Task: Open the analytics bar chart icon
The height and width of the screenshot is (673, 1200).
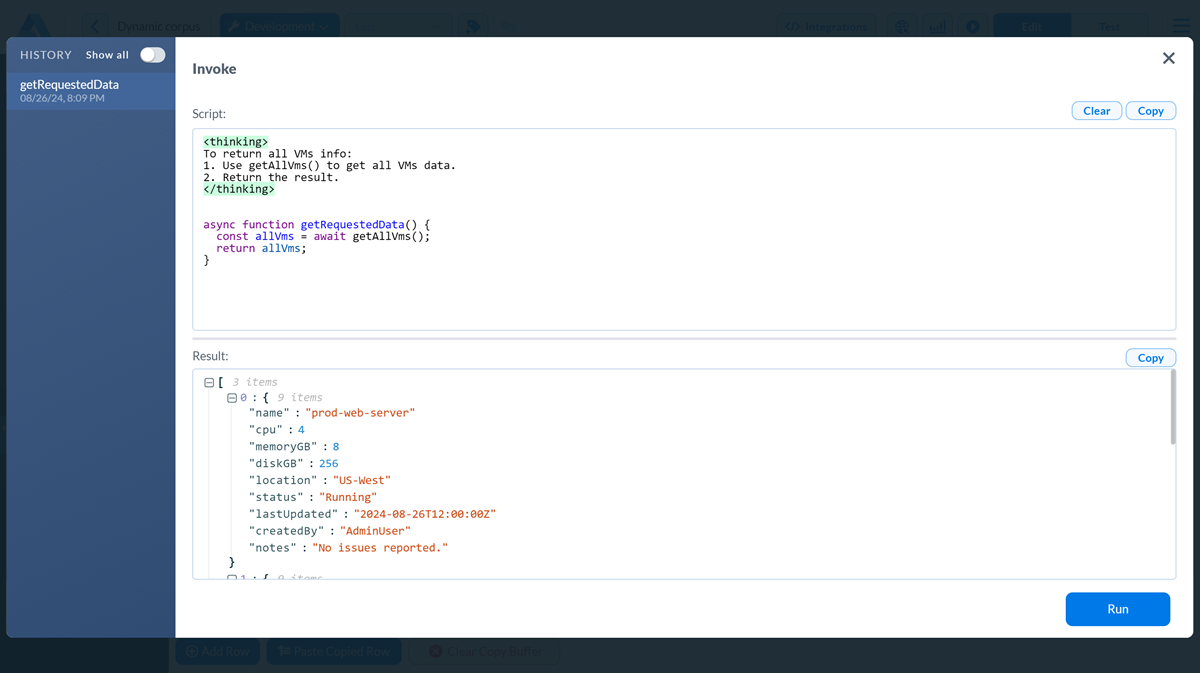Action: [x=937, y=26]
